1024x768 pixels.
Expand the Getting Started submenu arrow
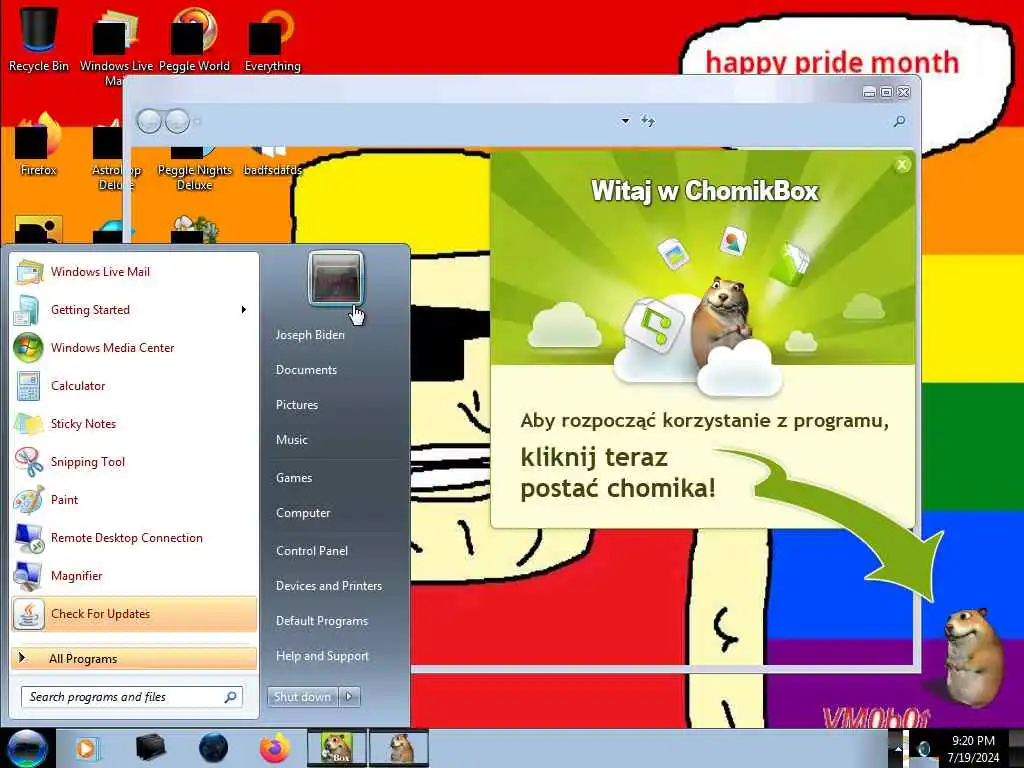click(244, 310)
